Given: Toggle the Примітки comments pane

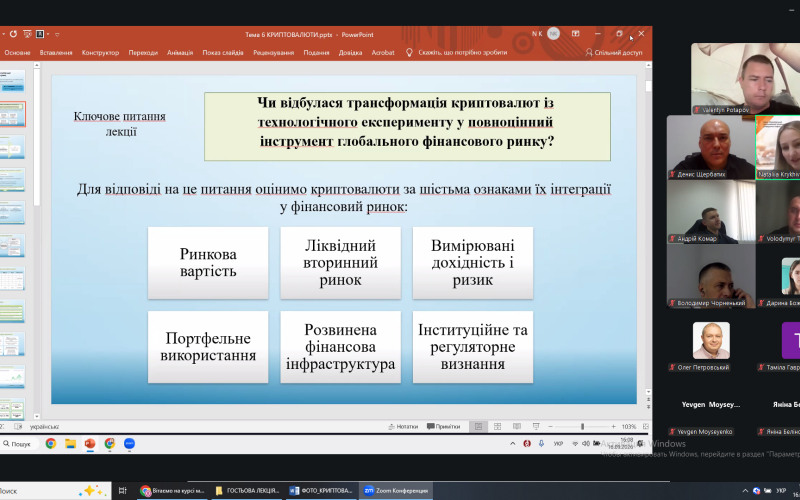Looking at the screenshot, I should [443, 427].
